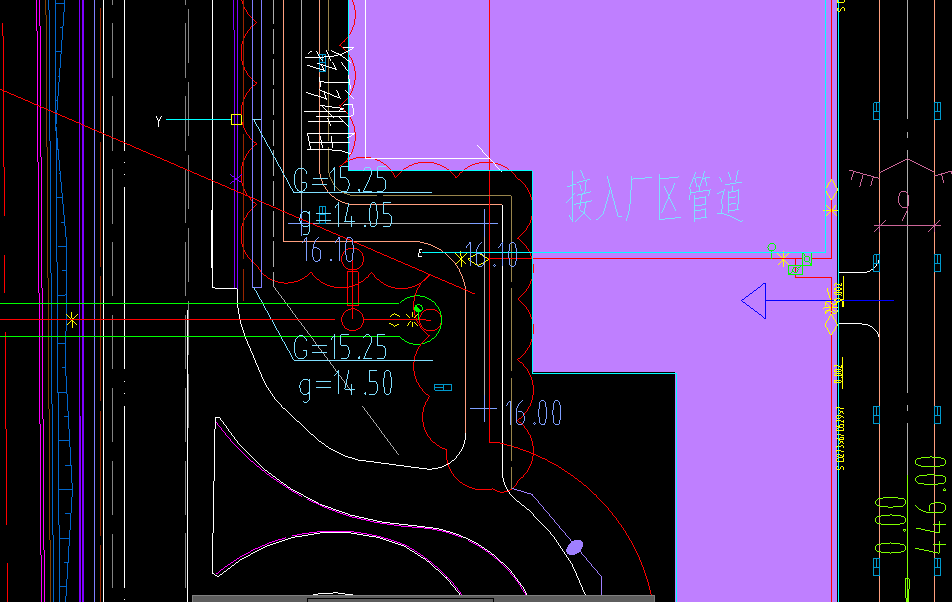Select the g=14.50 elevation text
The width and height of the screenshot is (952, 602).
(x=346, y=384)
